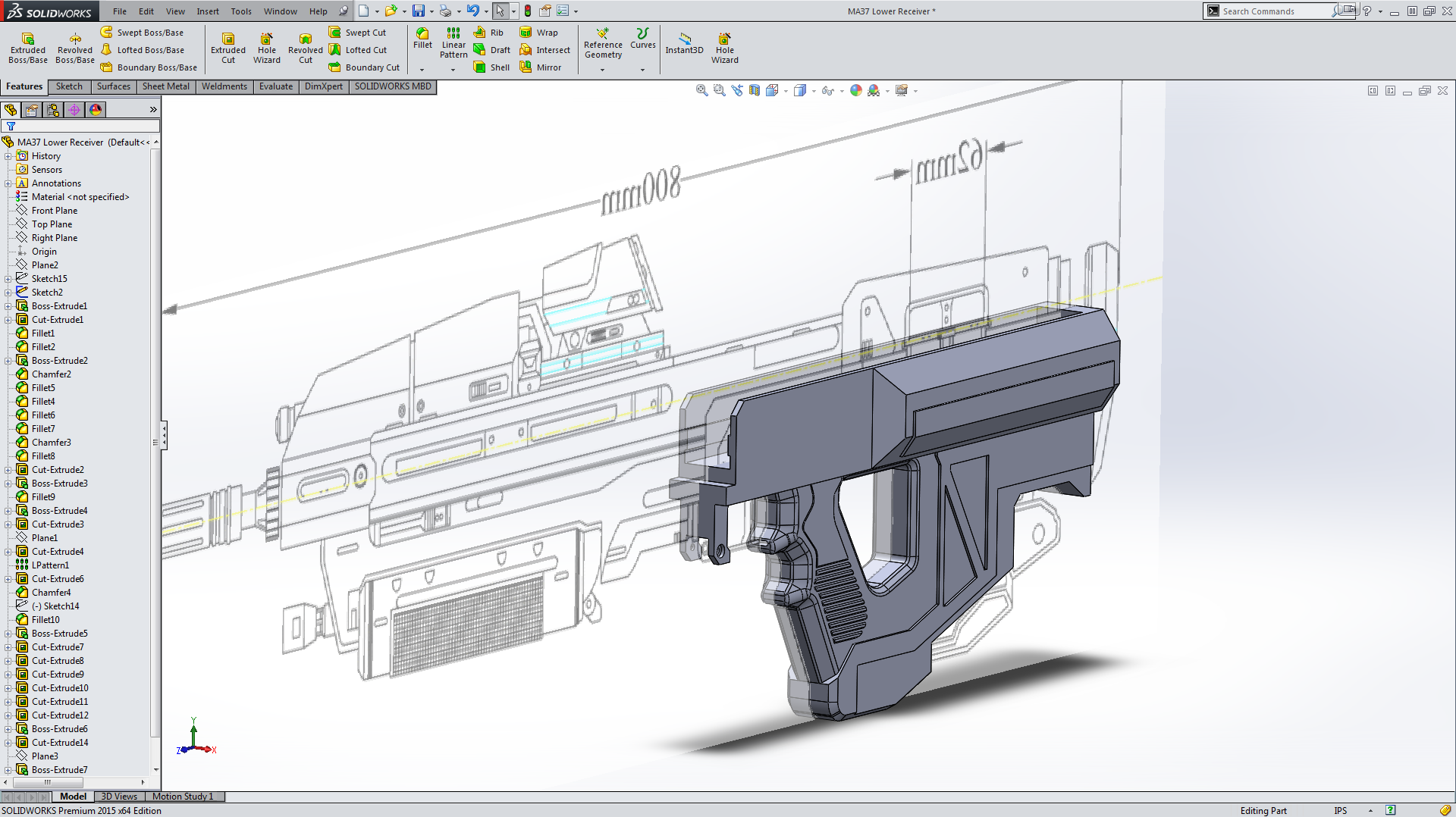Switch to the Sheet Metal tab
This screenshot has height=817, width=1456.
click(x=166, y=86)
